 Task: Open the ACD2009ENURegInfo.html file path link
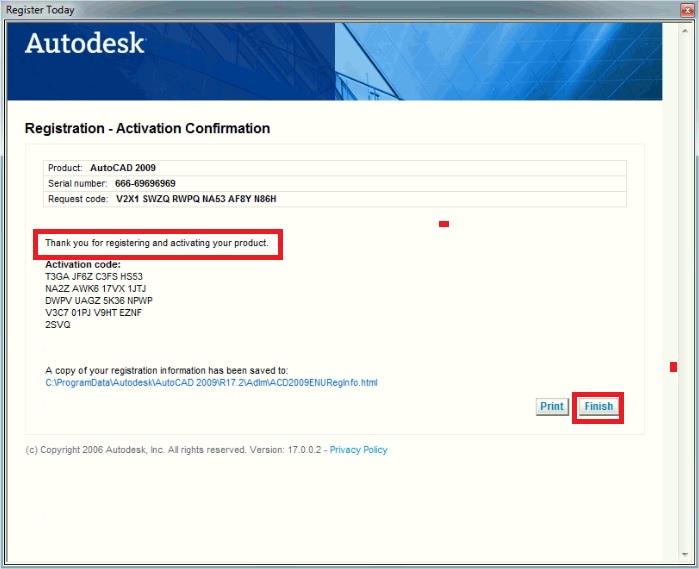[211, 382]
